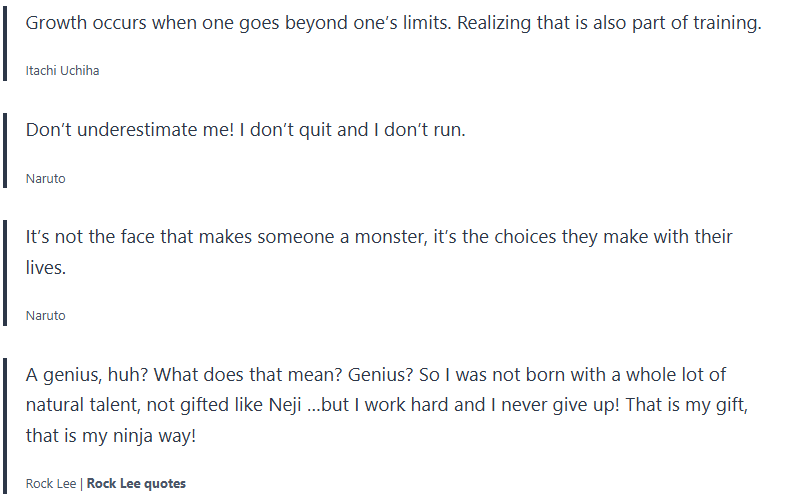Open the "Rock Lee quotes" link
Screen dimensions: 807x500
136,484
